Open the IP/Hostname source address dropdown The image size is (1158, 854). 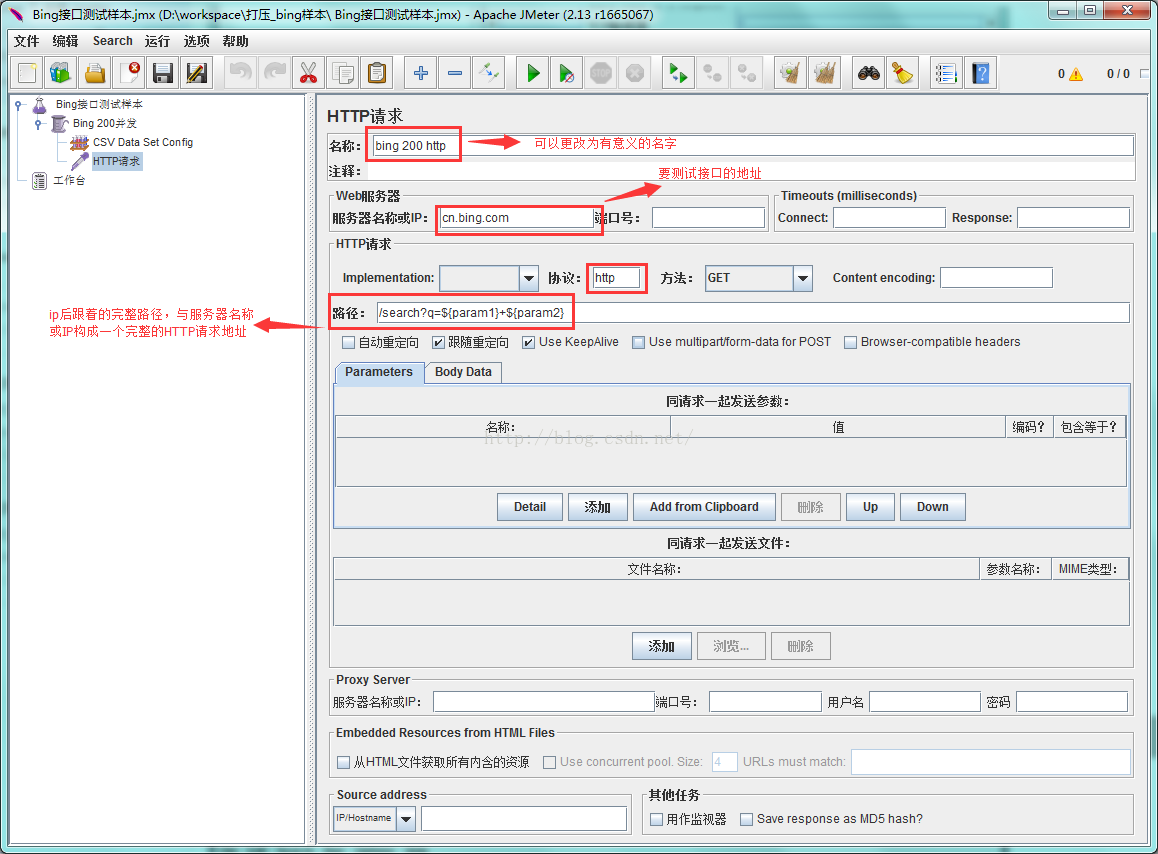[x=406, y=819]
